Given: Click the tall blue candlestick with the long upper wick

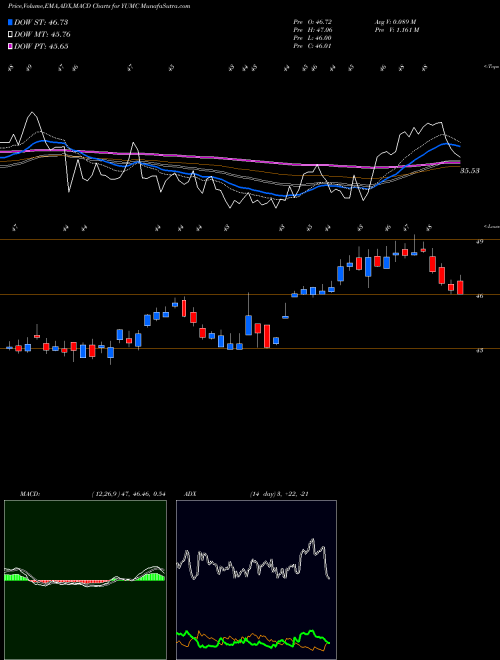Looking at the screenshot, I should (x=248, y=325).
